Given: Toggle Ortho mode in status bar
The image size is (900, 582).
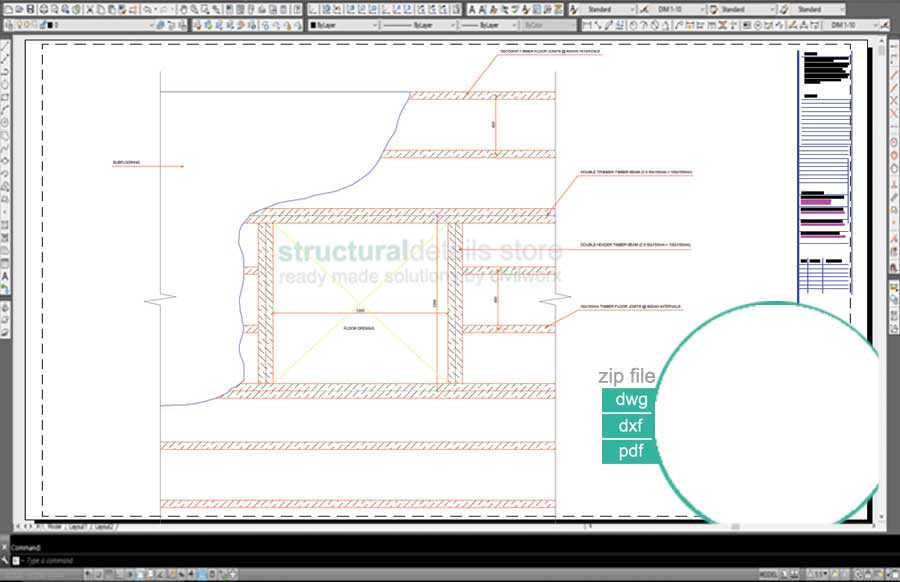Looking at the screenshot, I should click(119, 575).
